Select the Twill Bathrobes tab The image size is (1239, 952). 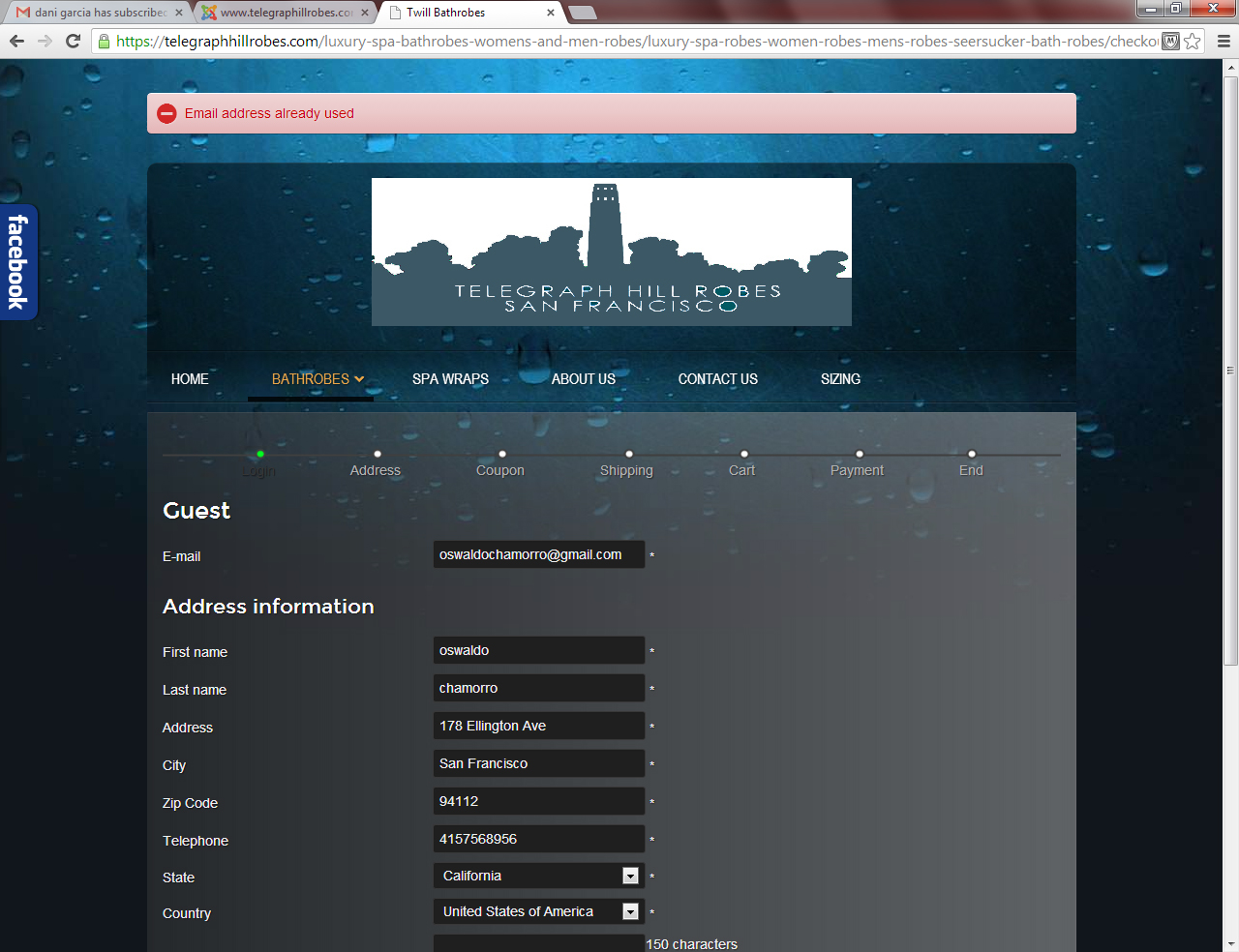tap(470, 13)
